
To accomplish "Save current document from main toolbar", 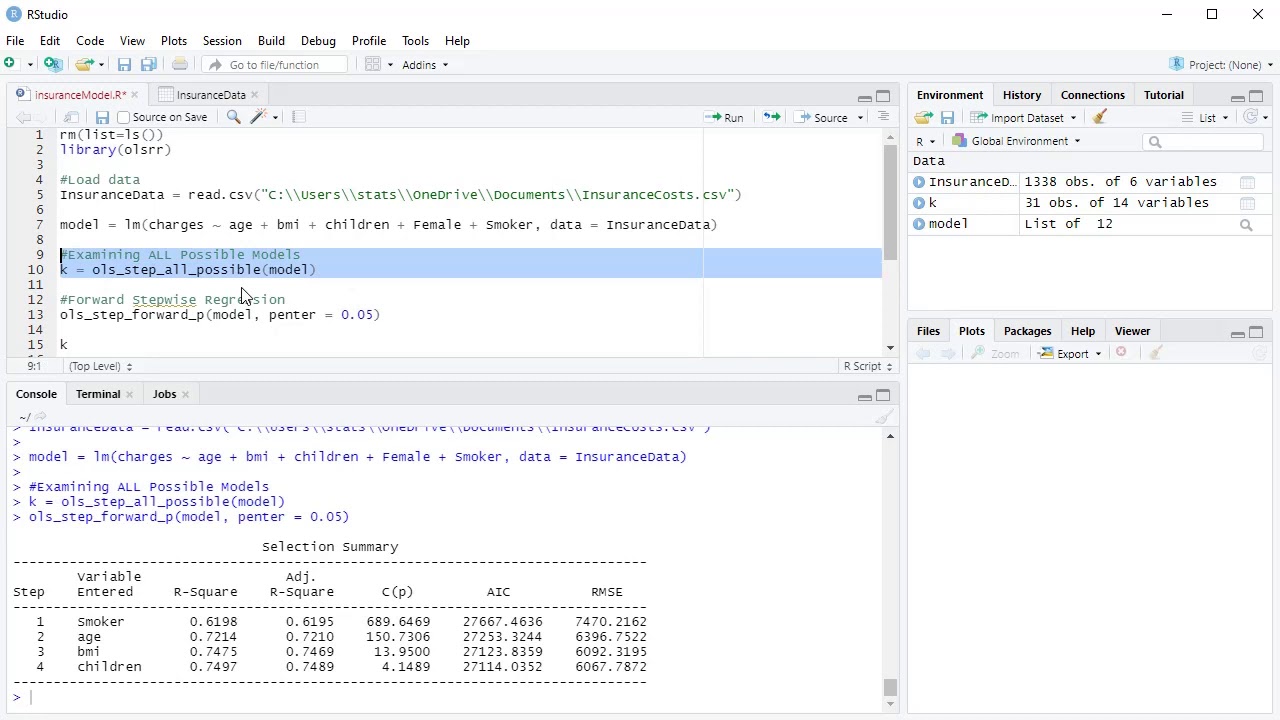I will [x=124, y=64].
